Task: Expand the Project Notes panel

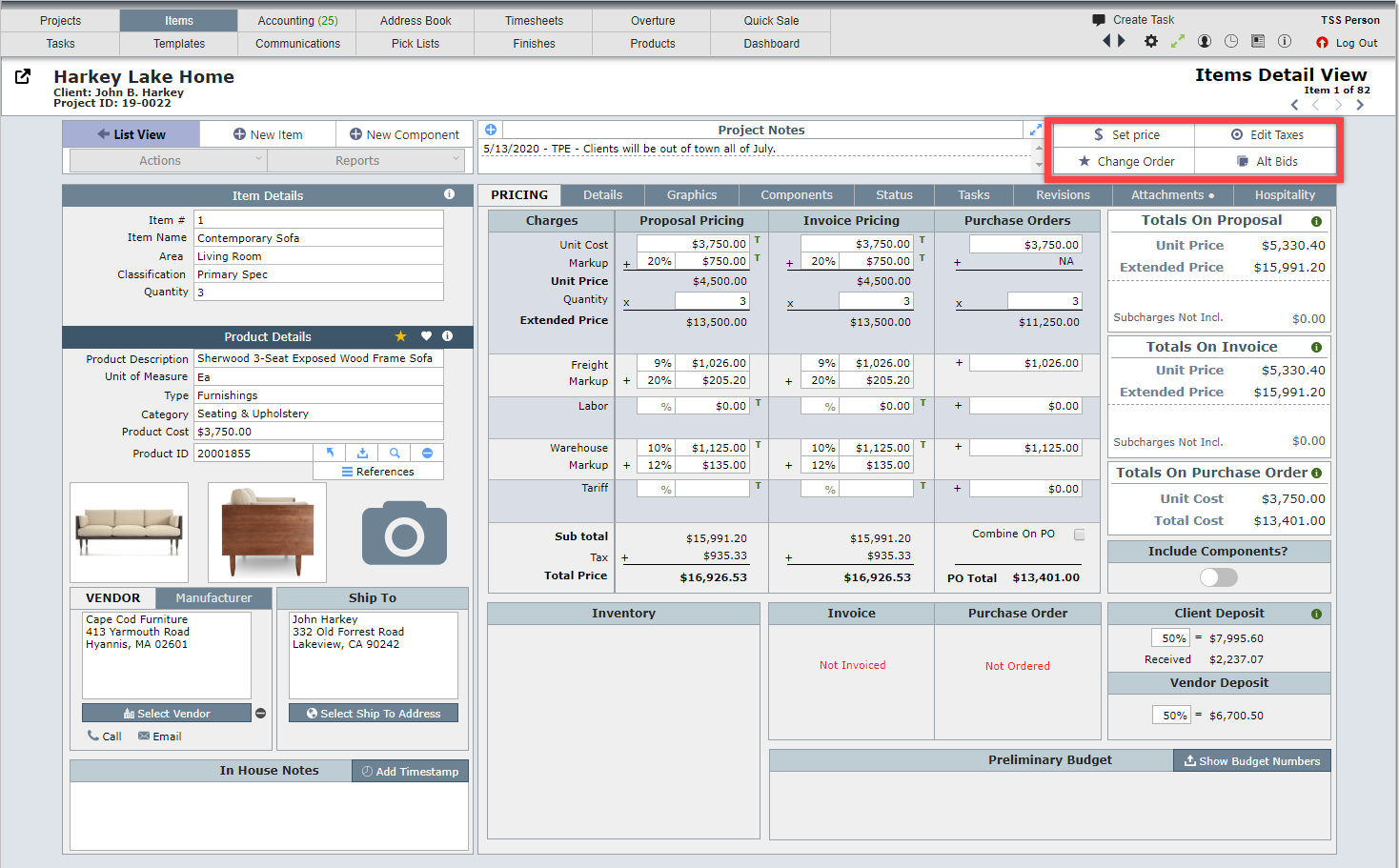Action: click(1035, 130)
